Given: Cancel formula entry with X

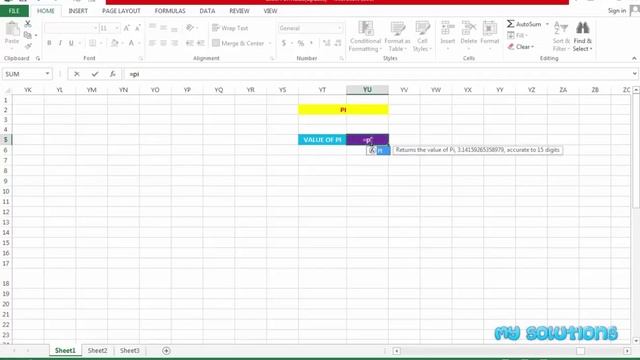Looking at the screenshot, I should (x=77, y=74).
